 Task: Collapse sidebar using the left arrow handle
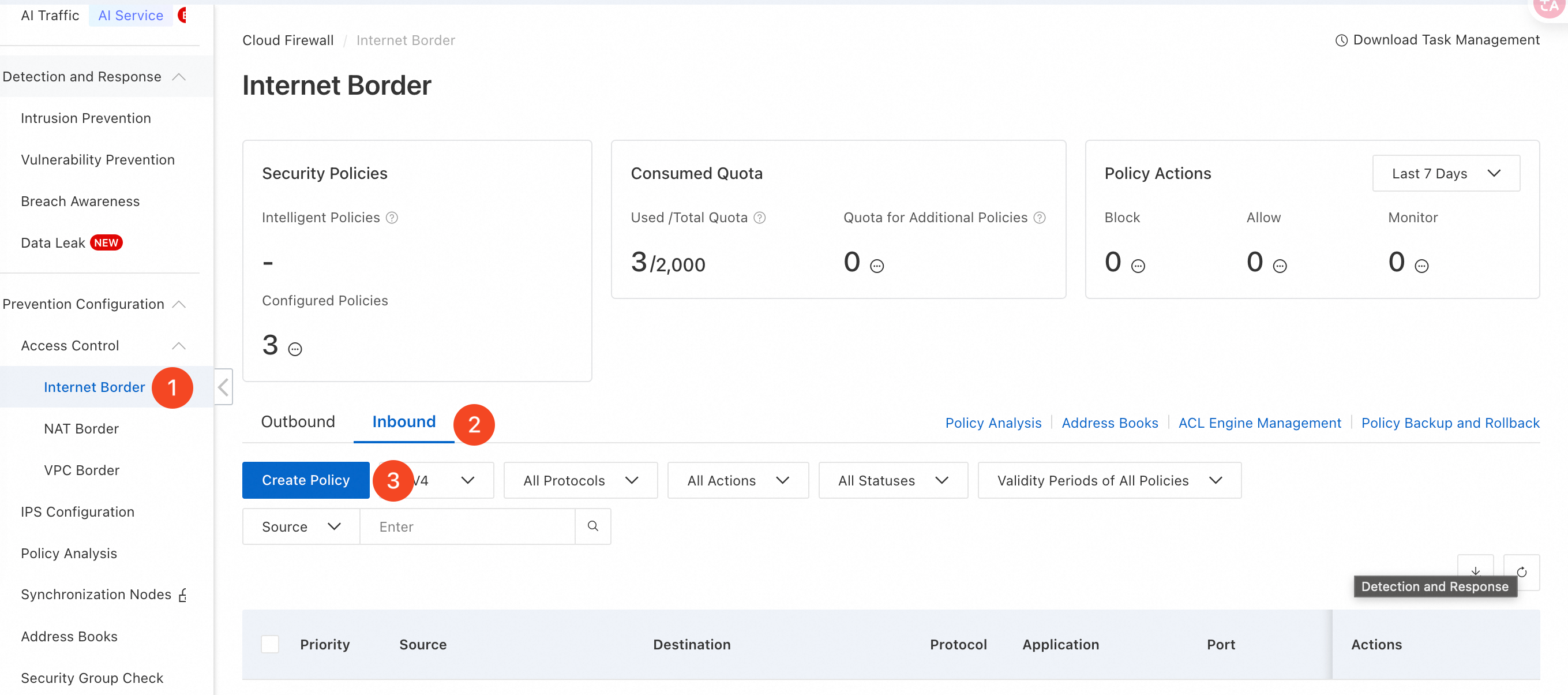point(223,387)
